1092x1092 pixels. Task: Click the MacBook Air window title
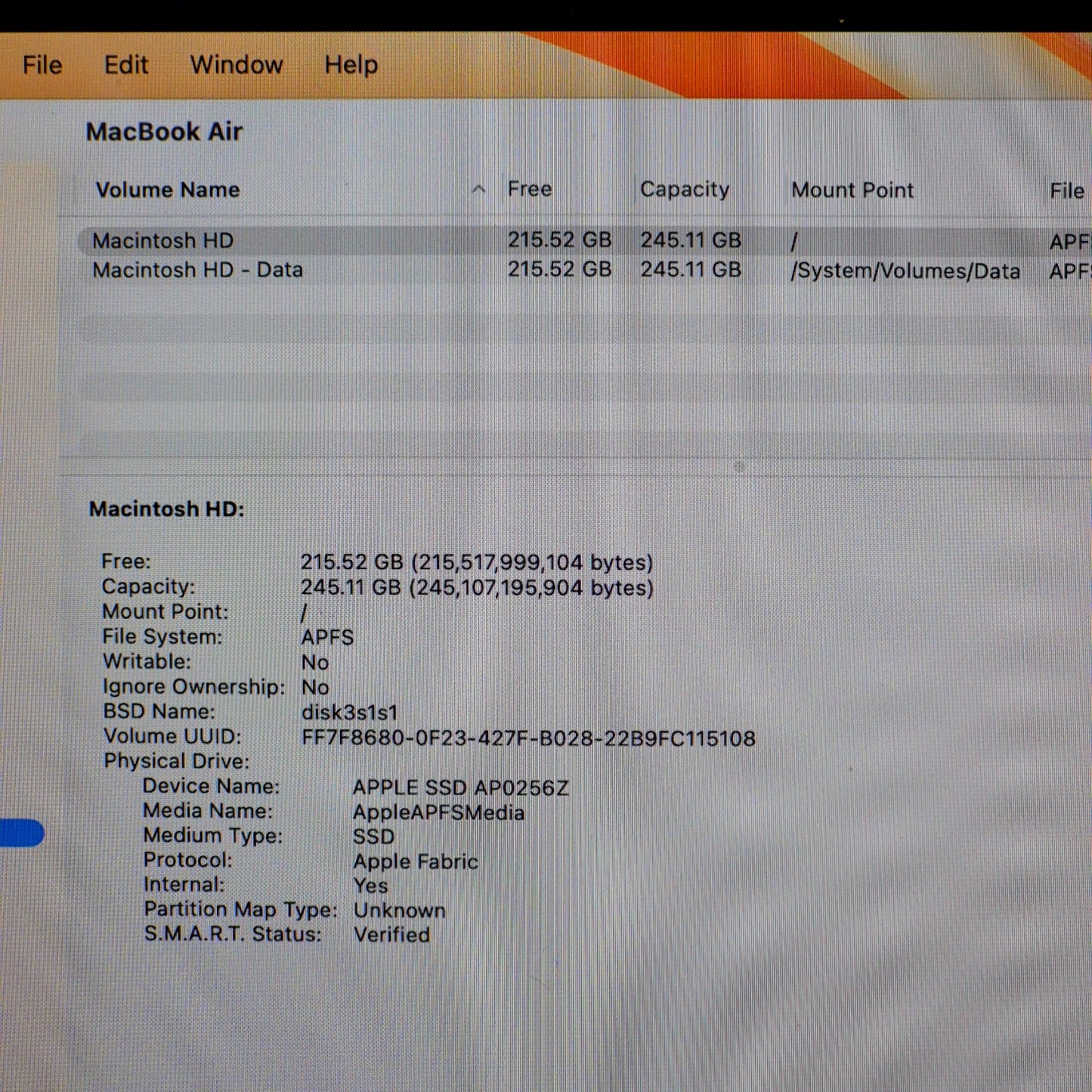[x=164, y=131]
